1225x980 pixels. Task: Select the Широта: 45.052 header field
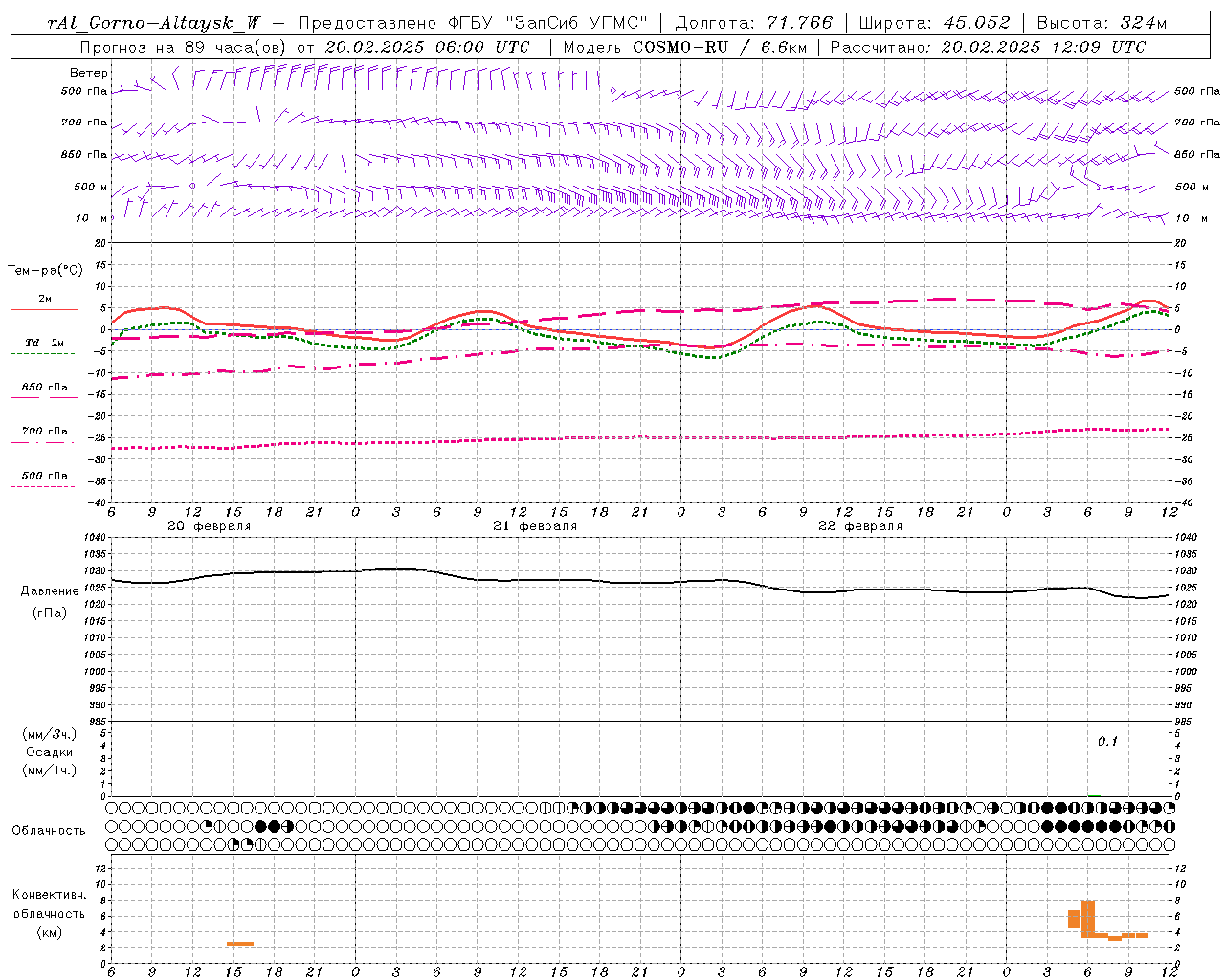coord(934,23)
